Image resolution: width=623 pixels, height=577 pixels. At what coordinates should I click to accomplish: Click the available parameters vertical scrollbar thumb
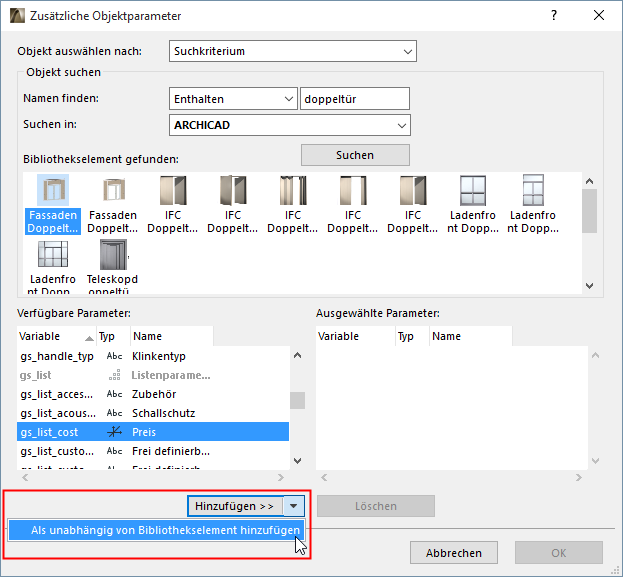[297, 401]
